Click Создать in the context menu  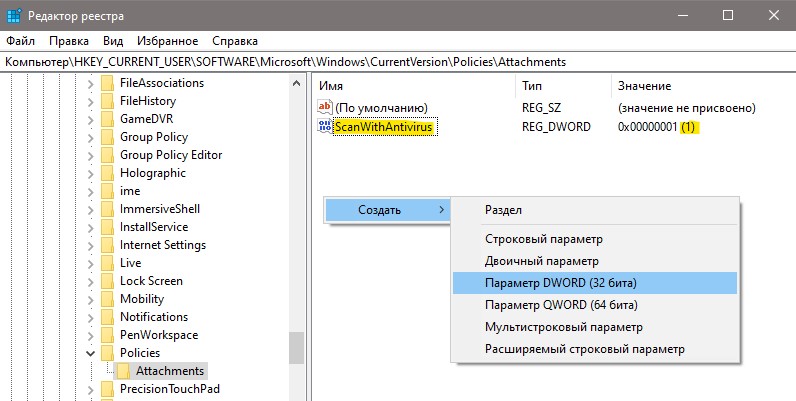coord(387,210)
